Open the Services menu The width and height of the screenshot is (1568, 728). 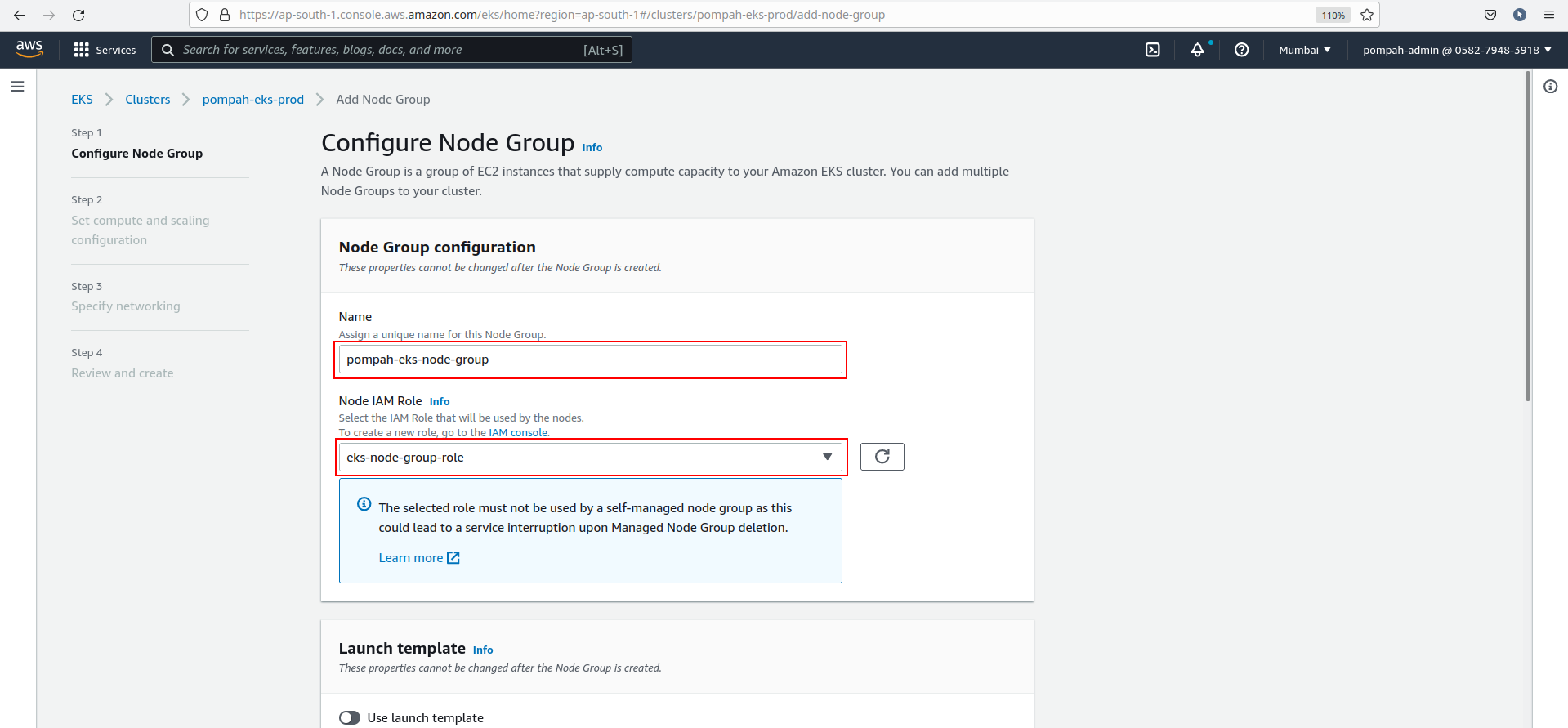point(105,50)
